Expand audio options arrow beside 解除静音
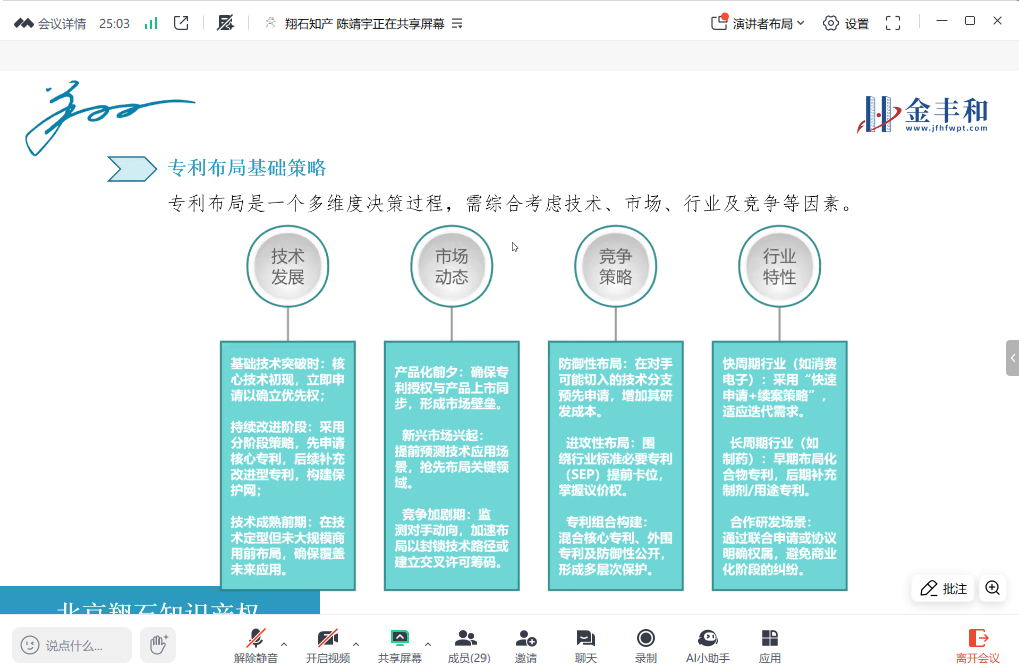 tap(284, 645)
